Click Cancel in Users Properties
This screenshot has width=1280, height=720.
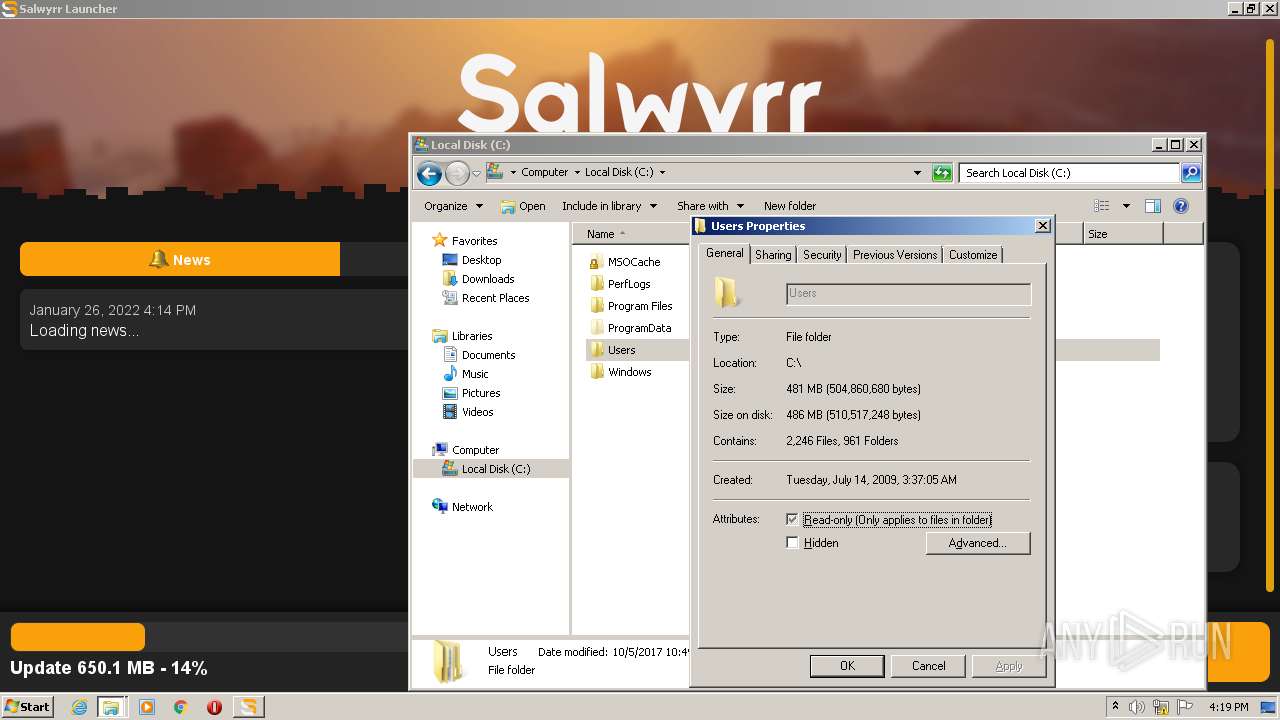928,666
